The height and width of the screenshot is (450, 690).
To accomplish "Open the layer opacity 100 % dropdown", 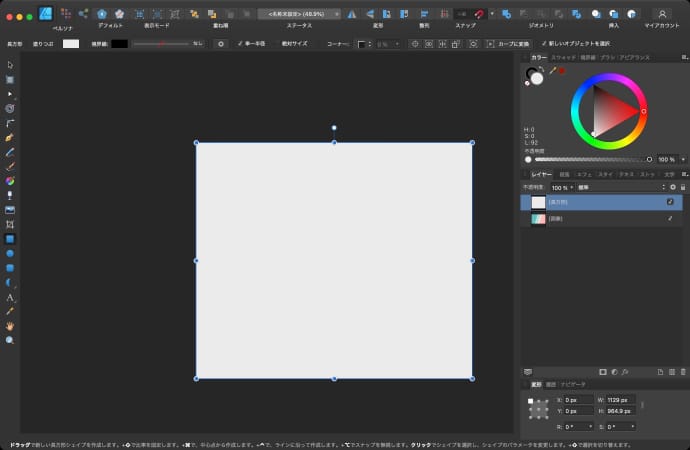I will [x=560, y=187].
